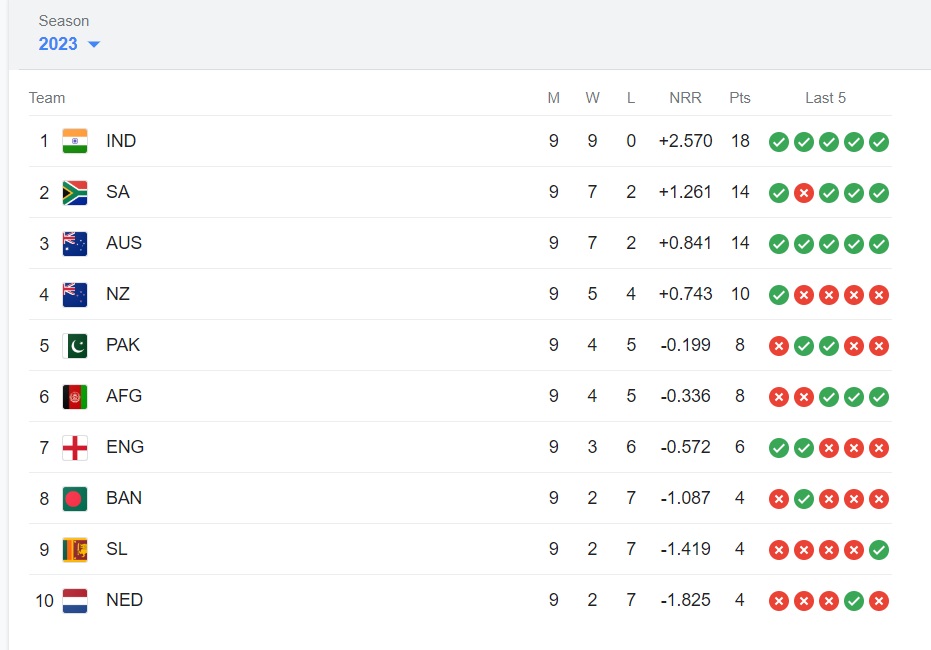Click the Pts column header
This screenshot has height=650, width=931.
(x=740, y=98)
